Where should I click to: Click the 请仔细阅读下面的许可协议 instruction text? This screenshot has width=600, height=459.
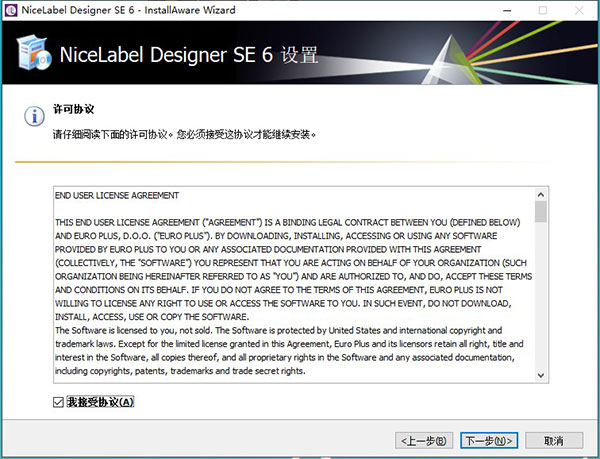coord(185,135)
